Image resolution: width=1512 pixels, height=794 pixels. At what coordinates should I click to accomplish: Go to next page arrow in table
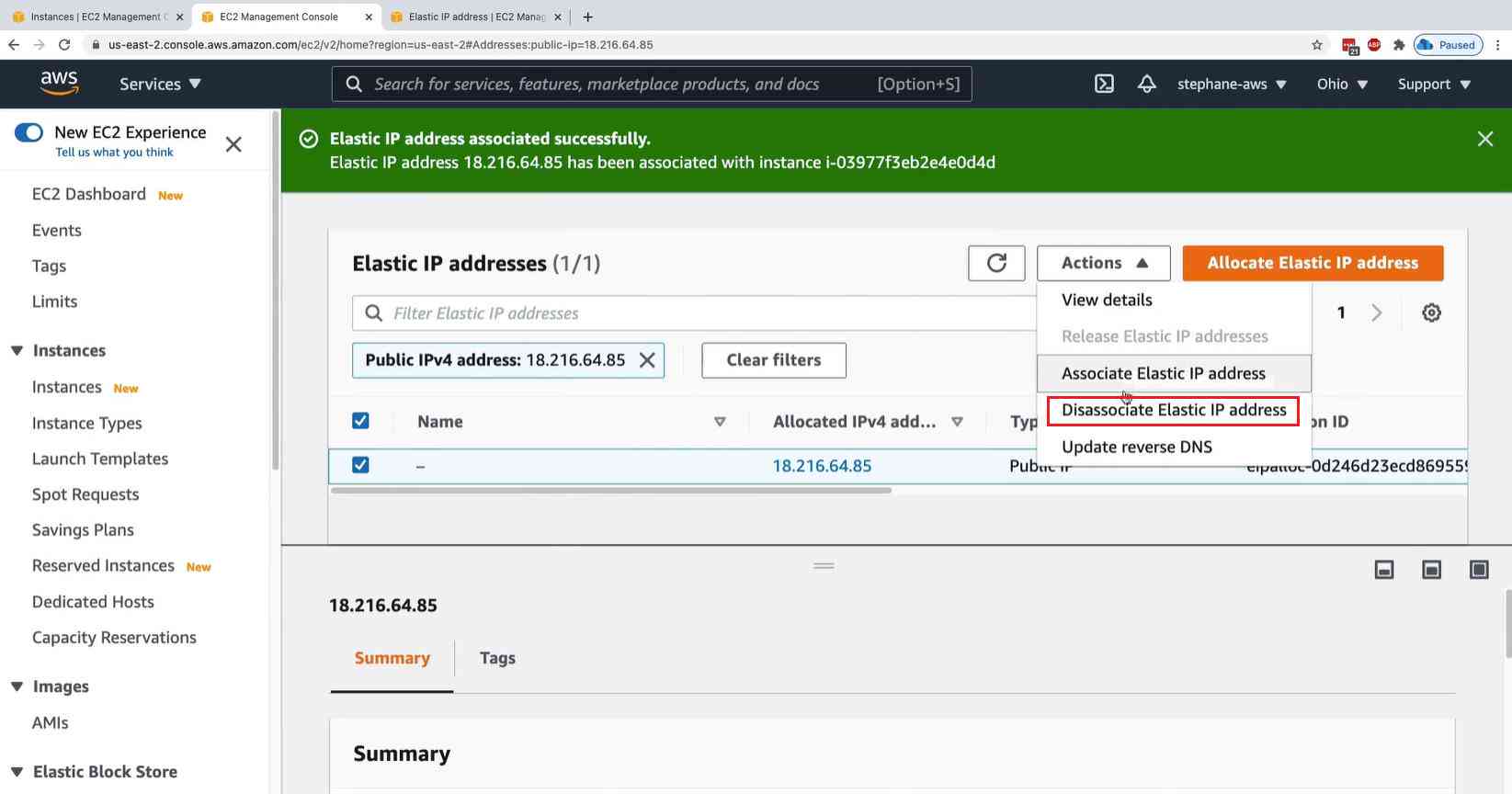1376,312
